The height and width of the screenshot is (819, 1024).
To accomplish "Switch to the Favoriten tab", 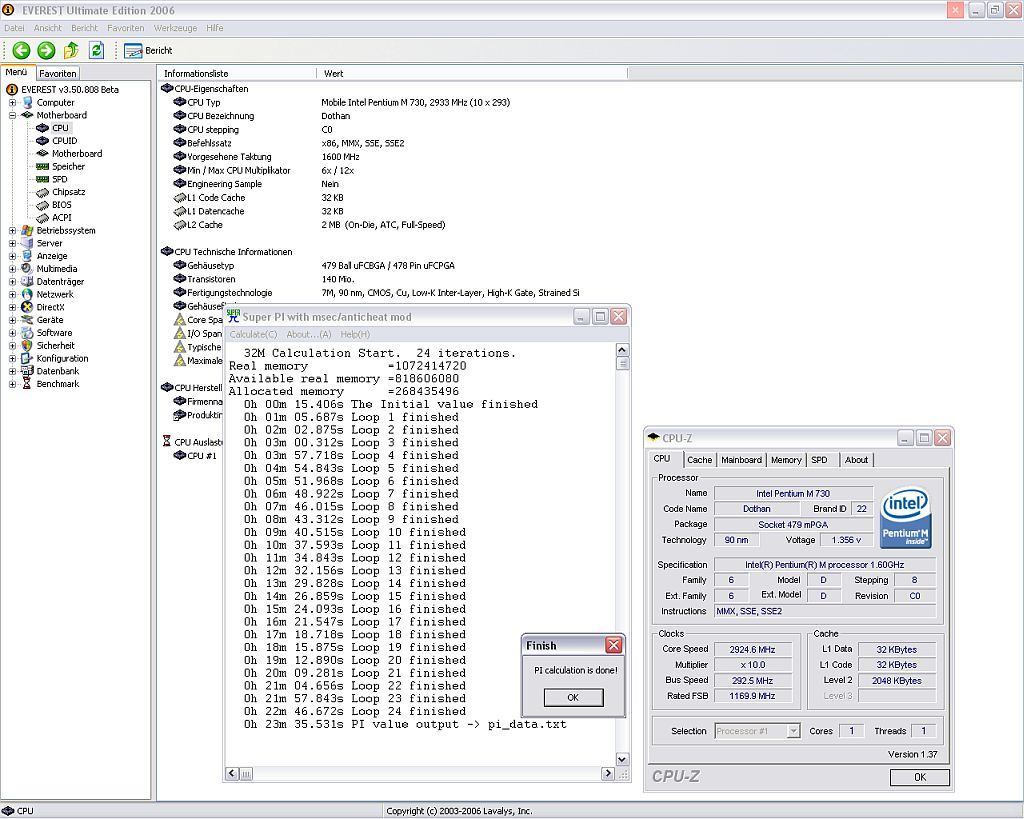I will pyautogui.click(x=57, y=73).
